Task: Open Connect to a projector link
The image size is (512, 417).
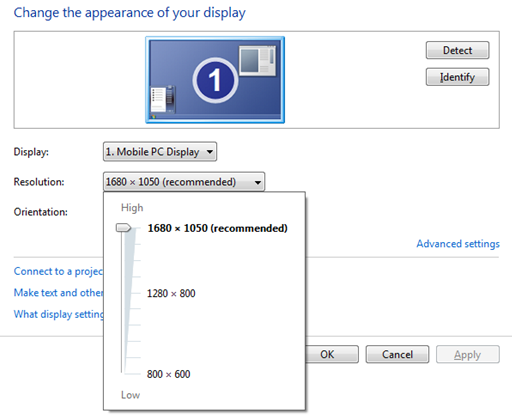Action: 58,271
